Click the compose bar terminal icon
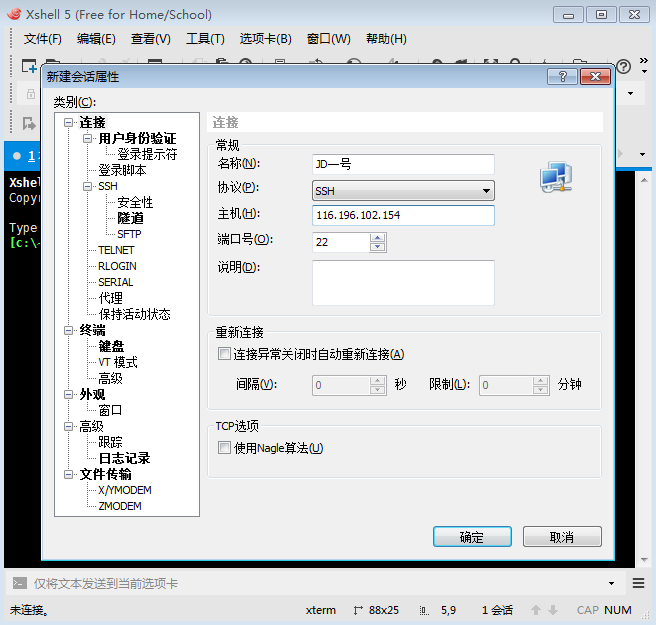The height and width of the screenshot is (625, 656). [20, 583]
